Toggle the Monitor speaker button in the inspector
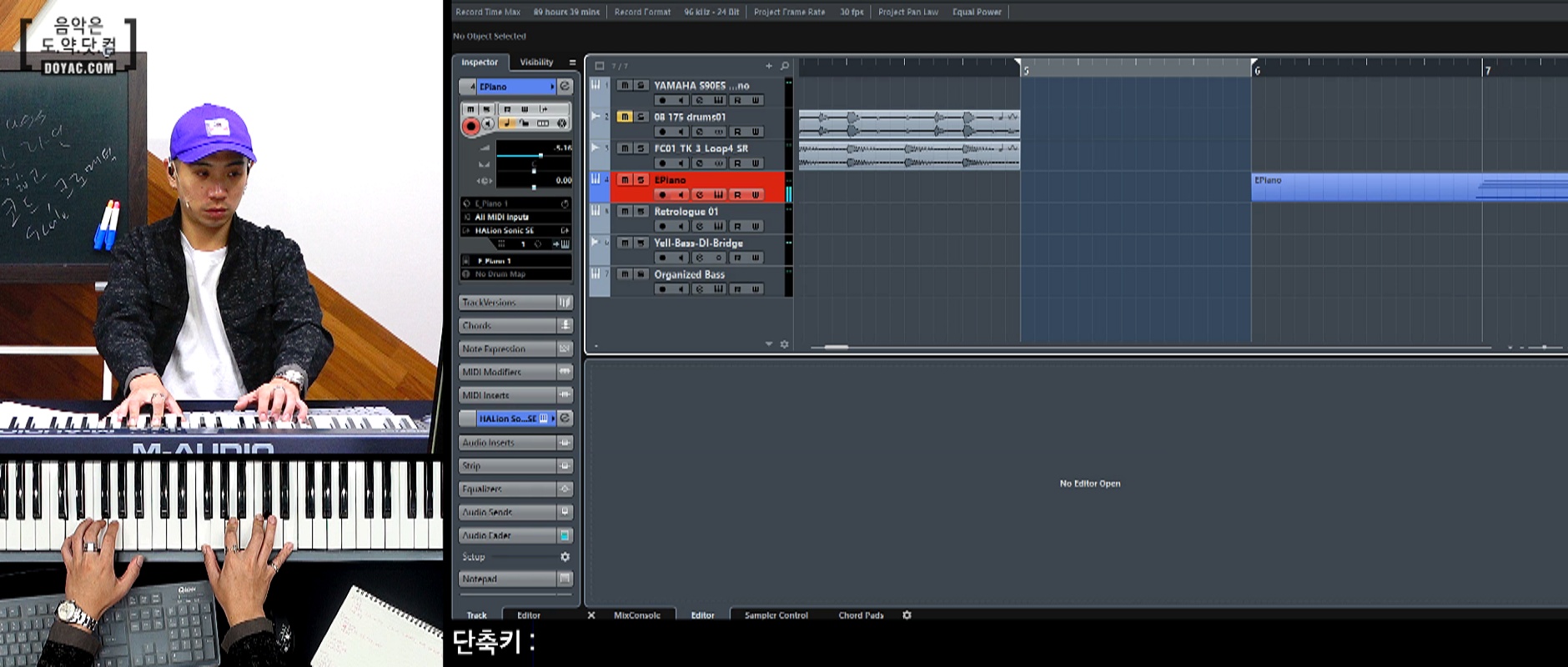The width and height of the screenshot is (1568, 667). click(488, 124)
